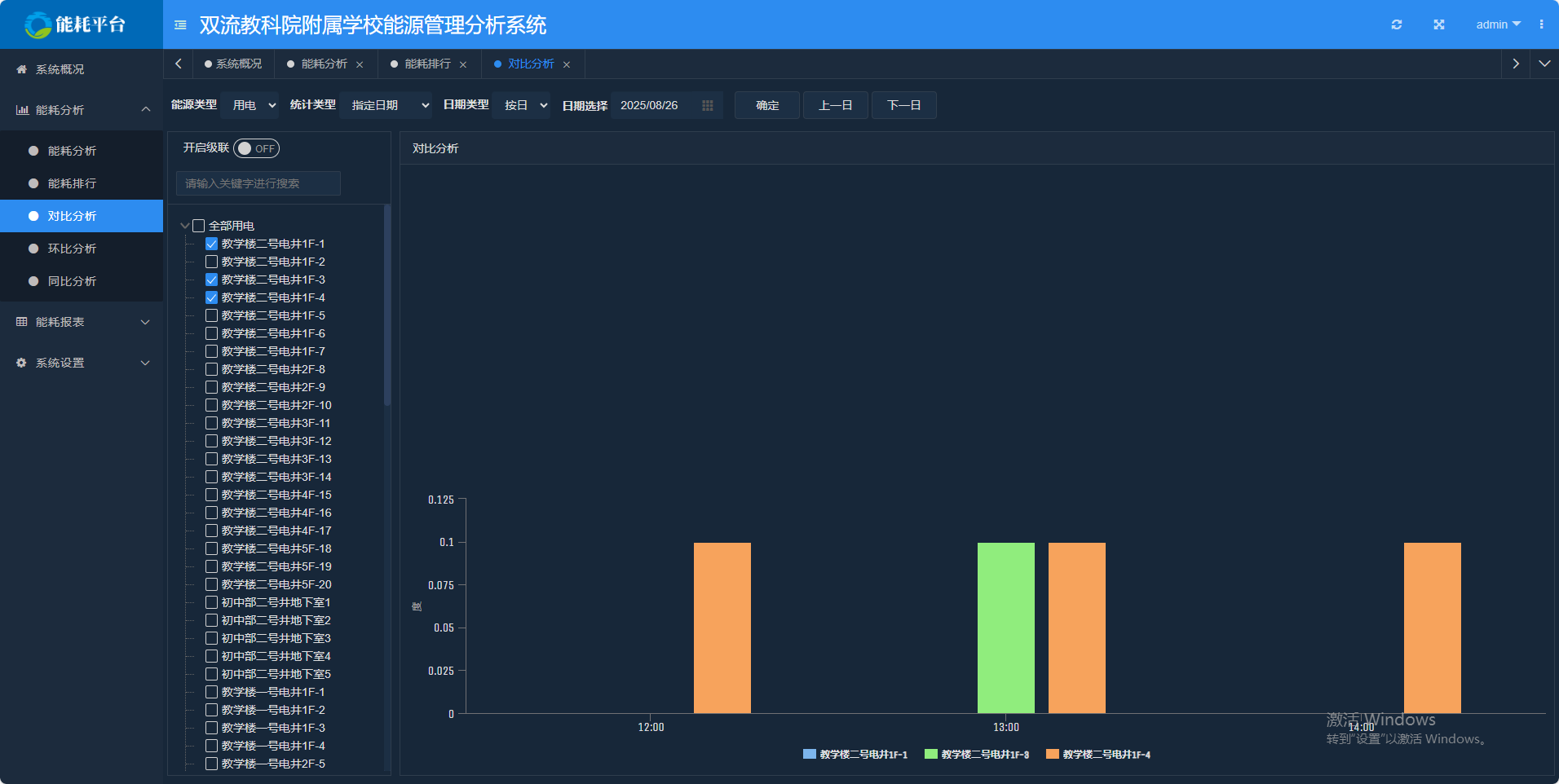
Task: Uncheck 教学楼二号电井1F-1 checkbox
Action: (x=211, y=244)
